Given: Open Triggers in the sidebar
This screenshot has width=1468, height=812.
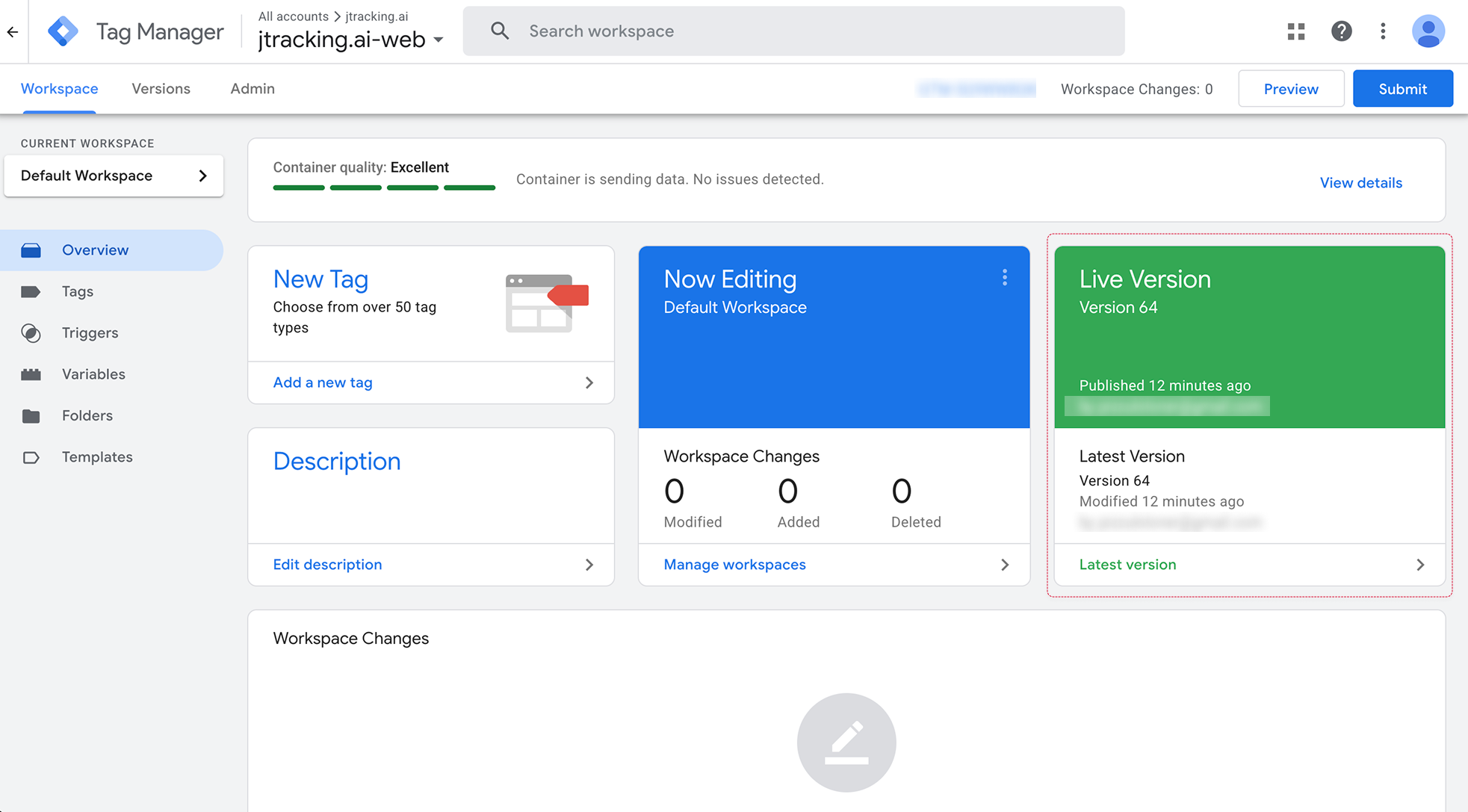Looking at the screenshot, I should (90, 333).
